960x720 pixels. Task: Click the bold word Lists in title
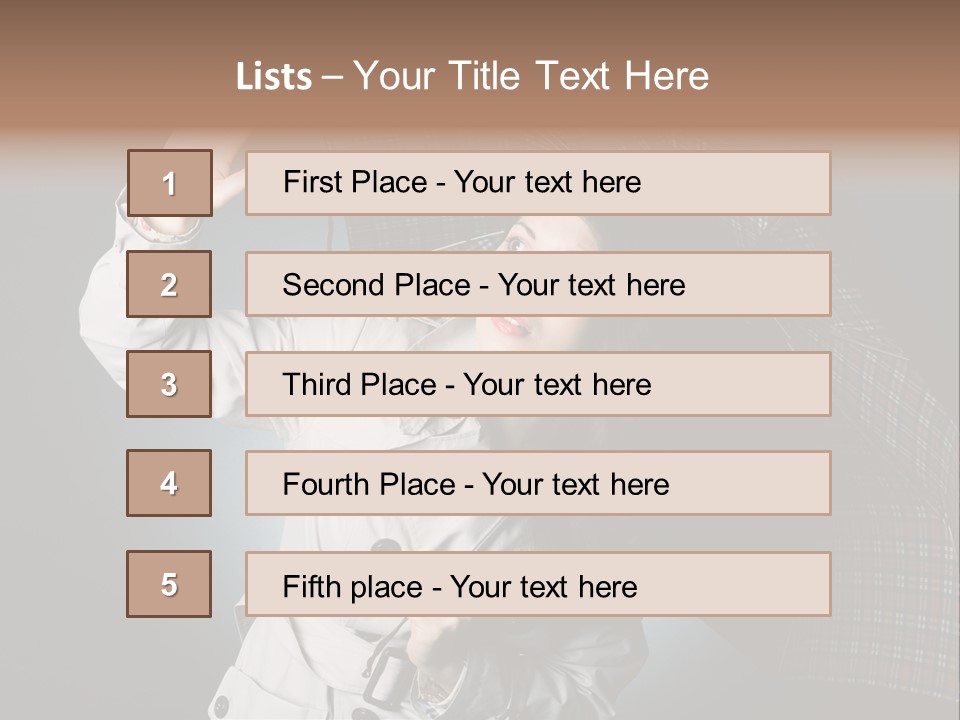point(274,77)
